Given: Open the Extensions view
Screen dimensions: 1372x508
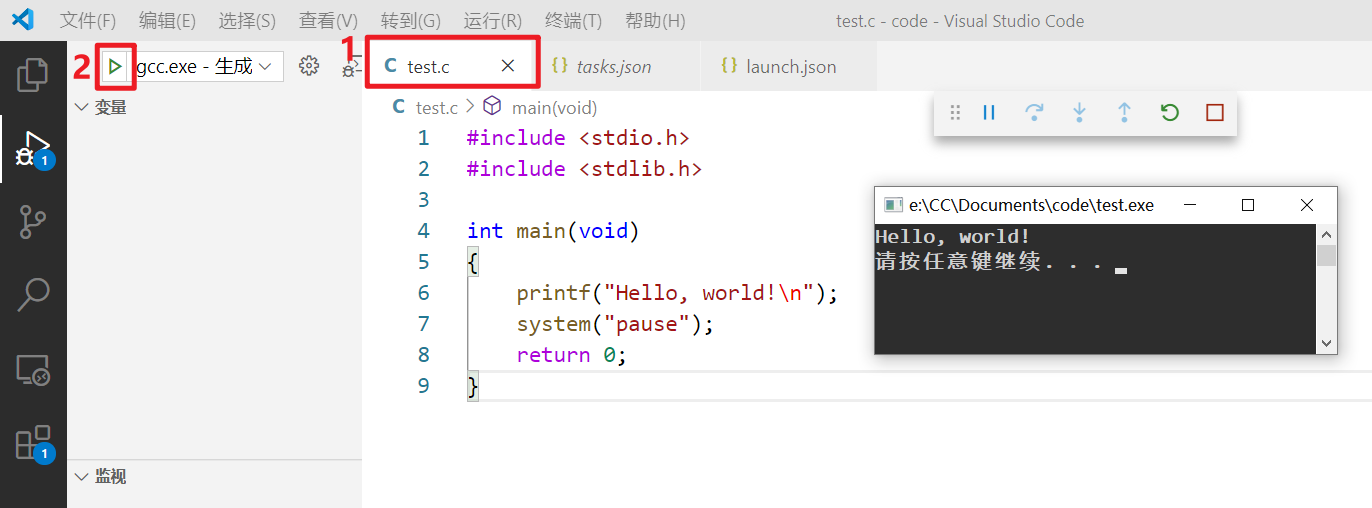Looking at the screenshot, I should pyautogui.click(x=33, y=443).
